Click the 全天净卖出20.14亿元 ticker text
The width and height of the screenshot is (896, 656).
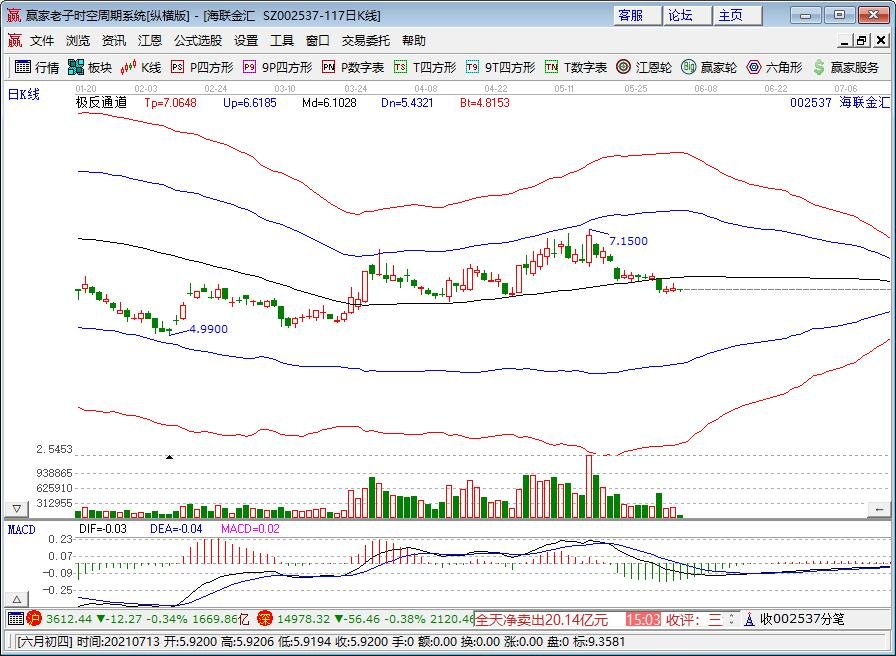[x=541, y=619]
